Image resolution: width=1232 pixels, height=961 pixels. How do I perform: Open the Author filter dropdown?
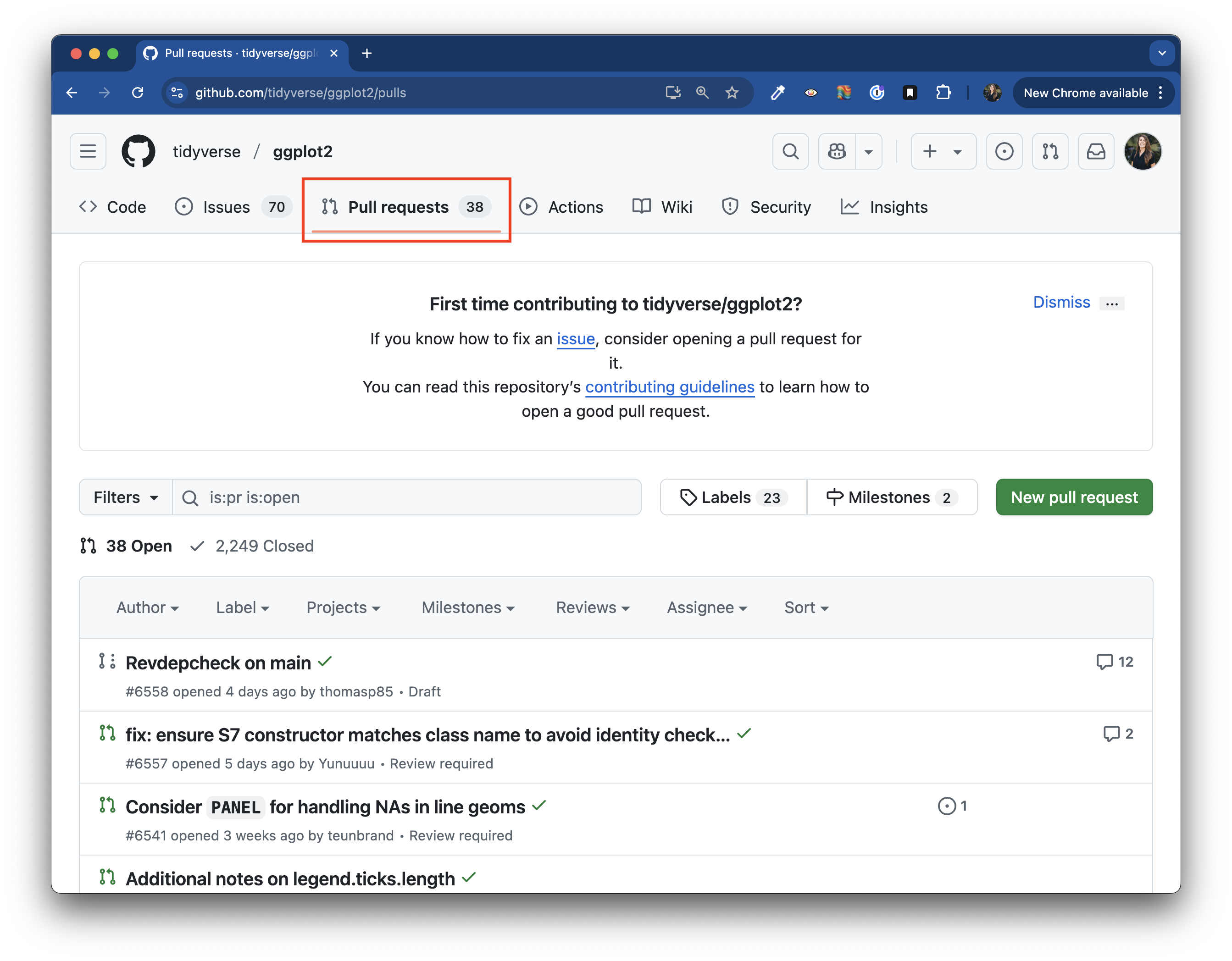147,608
